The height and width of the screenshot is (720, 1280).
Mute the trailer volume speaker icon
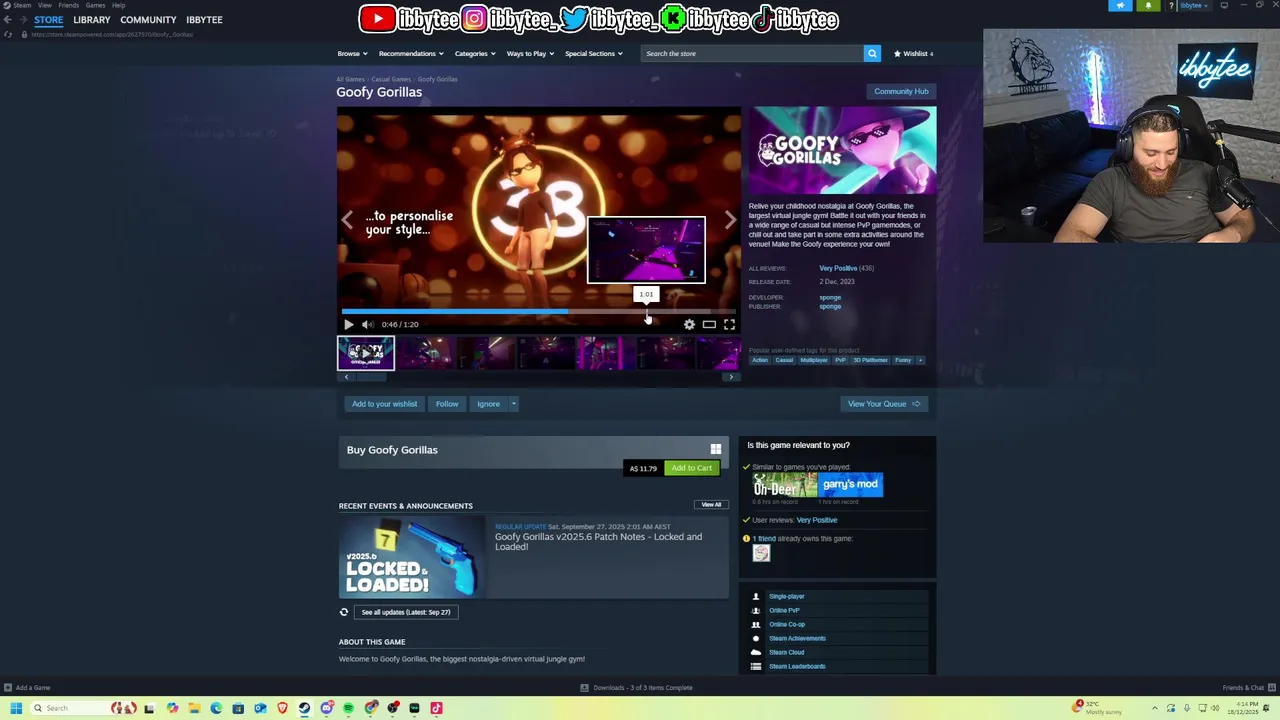coord(367,324)
